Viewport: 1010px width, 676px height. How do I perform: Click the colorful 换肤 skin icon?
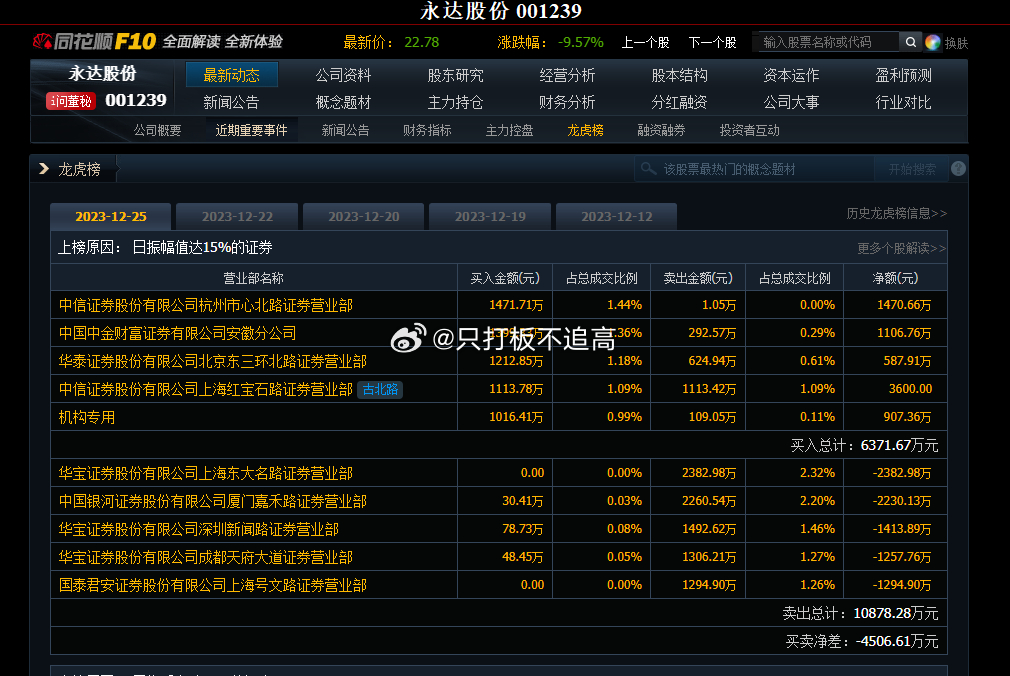coord(933,42)
